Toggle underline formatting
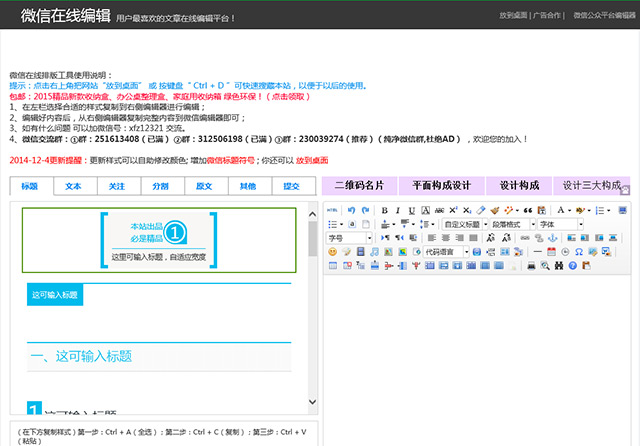 [x=412, y=210]
